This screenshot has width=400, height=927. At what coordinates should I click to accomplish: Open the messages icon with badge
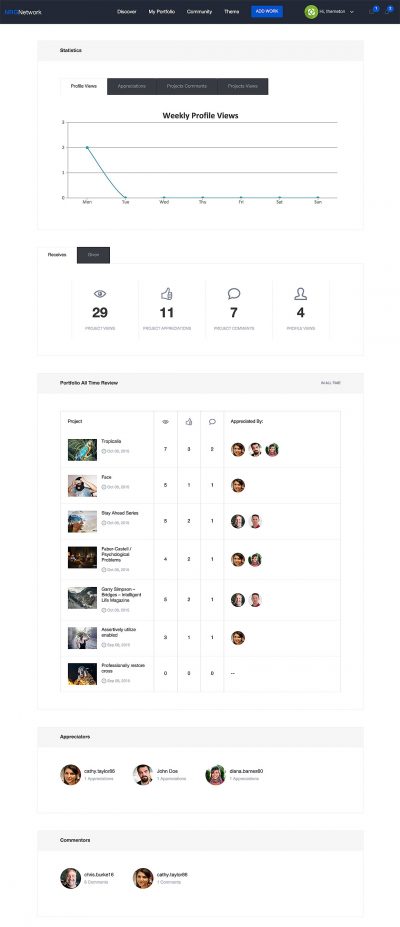point(372,11)
